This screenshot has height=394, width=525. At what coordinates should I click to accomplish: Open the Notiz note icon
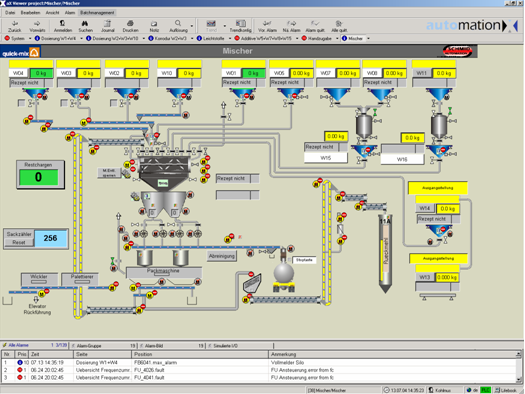pyautogui.click(x=154, y=24)
